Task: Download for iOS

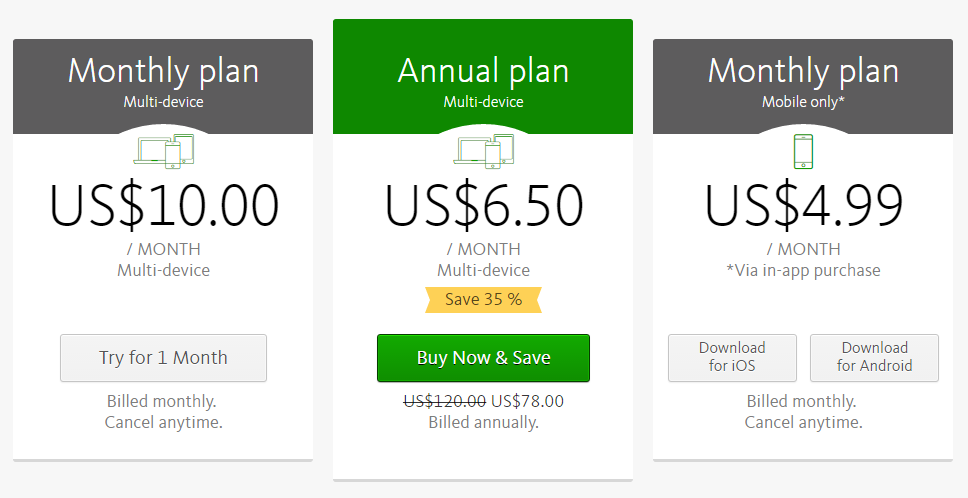Action: [732, 358]
